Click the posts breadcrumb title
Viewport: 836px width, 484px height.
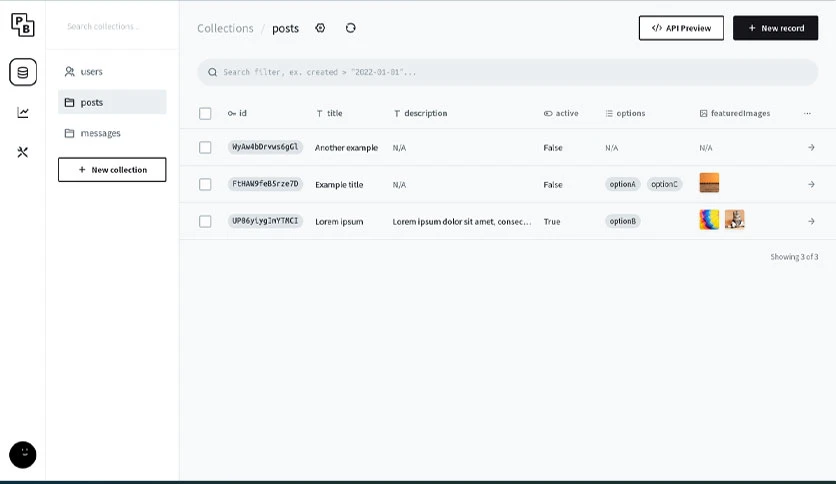(285, 28)
